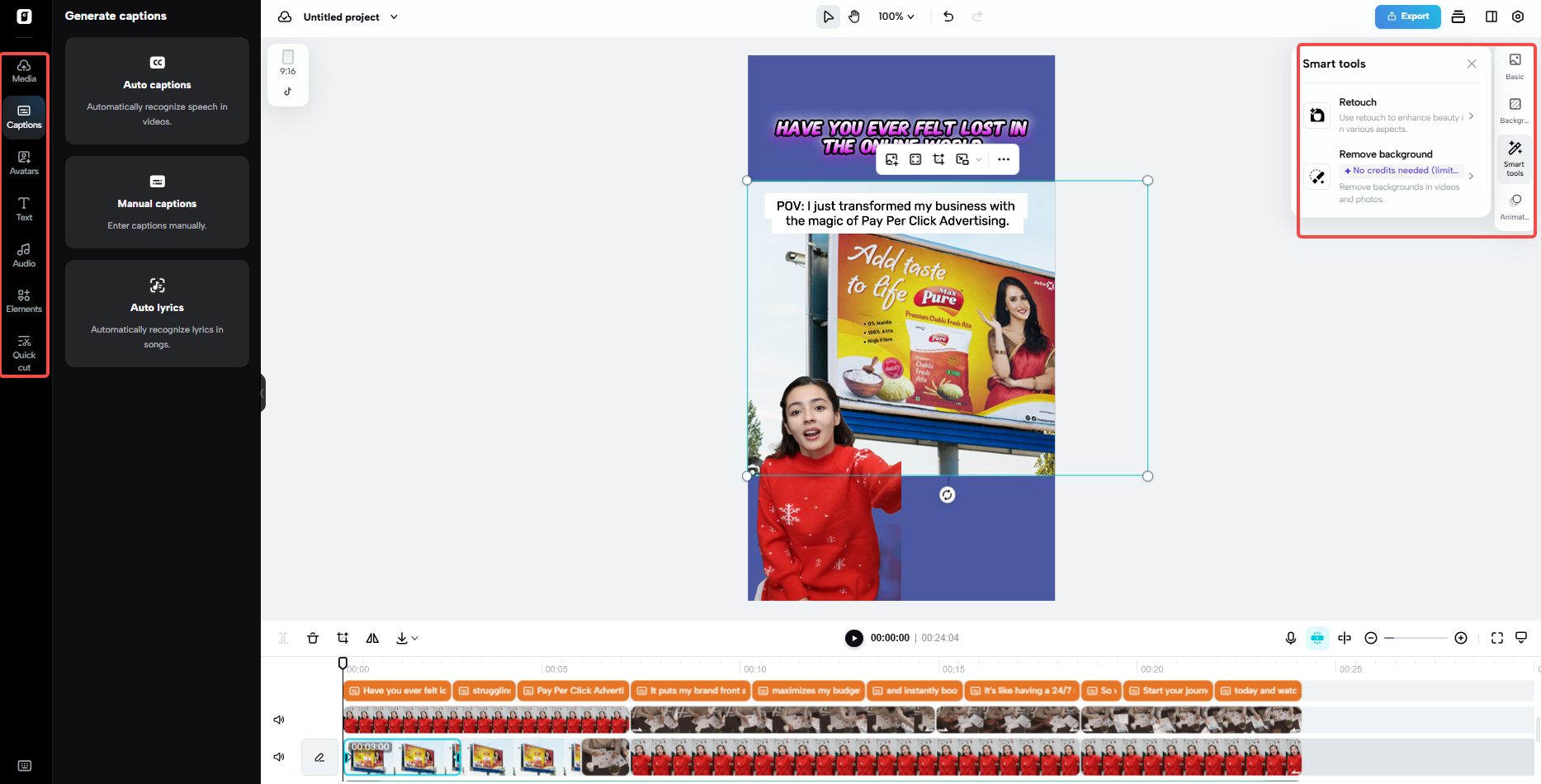Open the Quick cut tool
The width and height of the screenshot is (1541, 784).
(24, 353)
